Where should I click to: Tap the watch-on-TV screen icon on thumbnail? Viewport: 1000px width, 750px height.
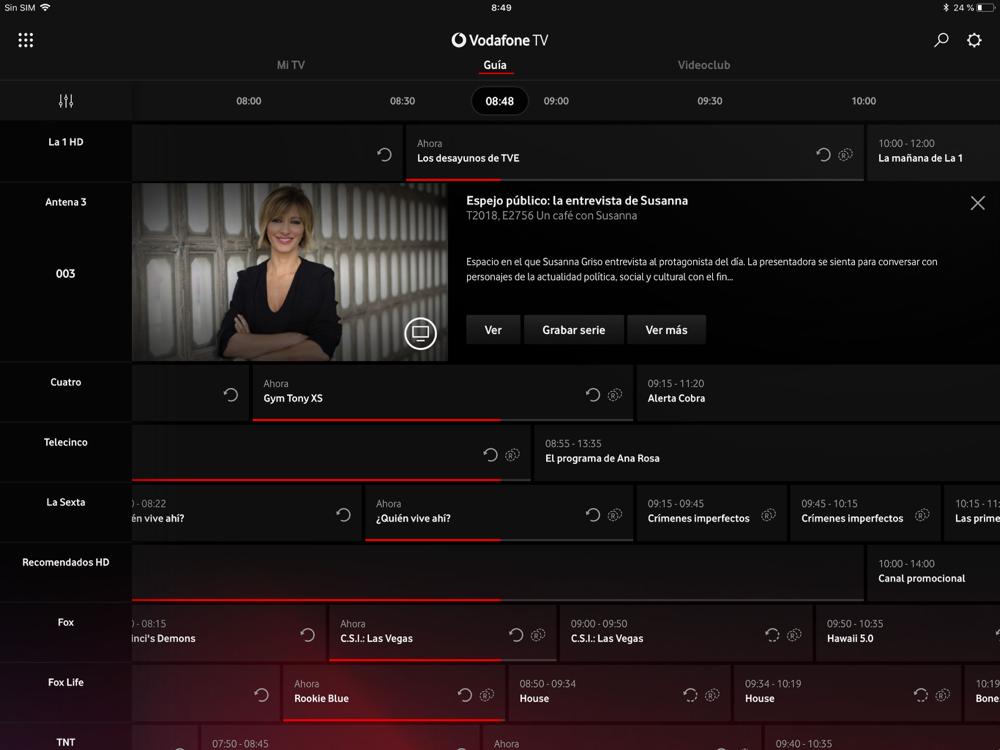420,333
